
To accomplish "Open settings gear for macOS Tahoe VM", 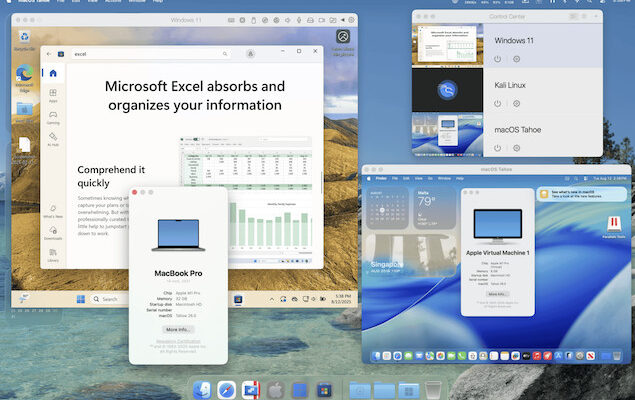I will pyautogui.click(x=516, y=148).
